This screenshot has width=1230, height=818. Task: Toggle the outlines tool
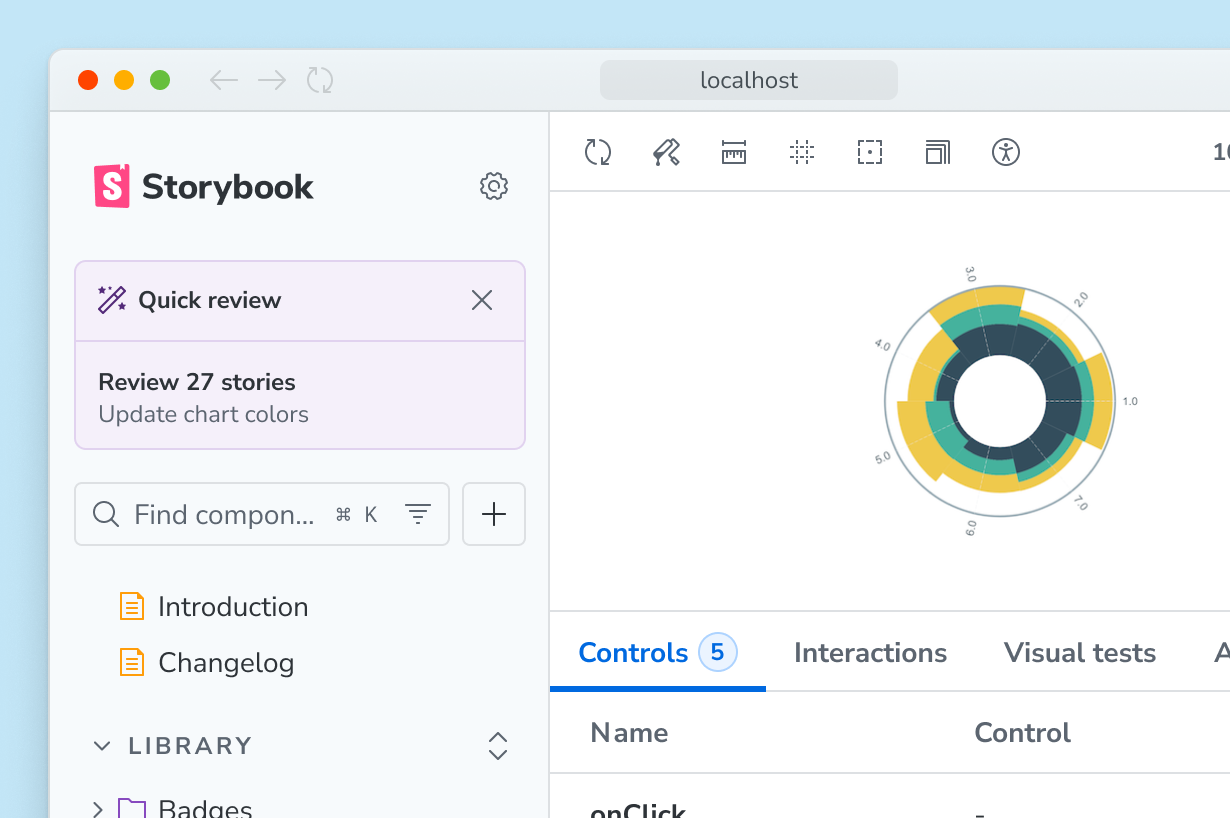click(x=870, y=152)
